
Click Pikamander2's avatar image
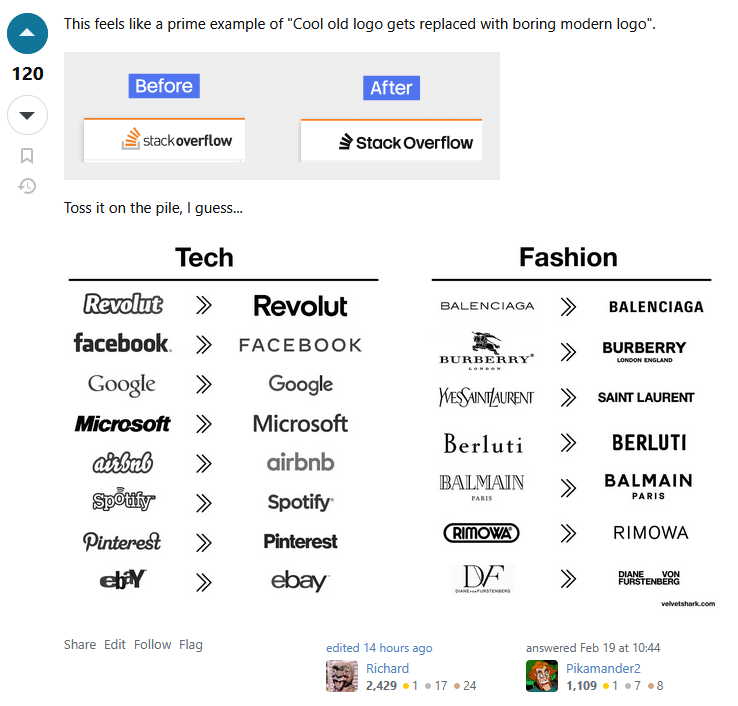(x=542, y=676)
